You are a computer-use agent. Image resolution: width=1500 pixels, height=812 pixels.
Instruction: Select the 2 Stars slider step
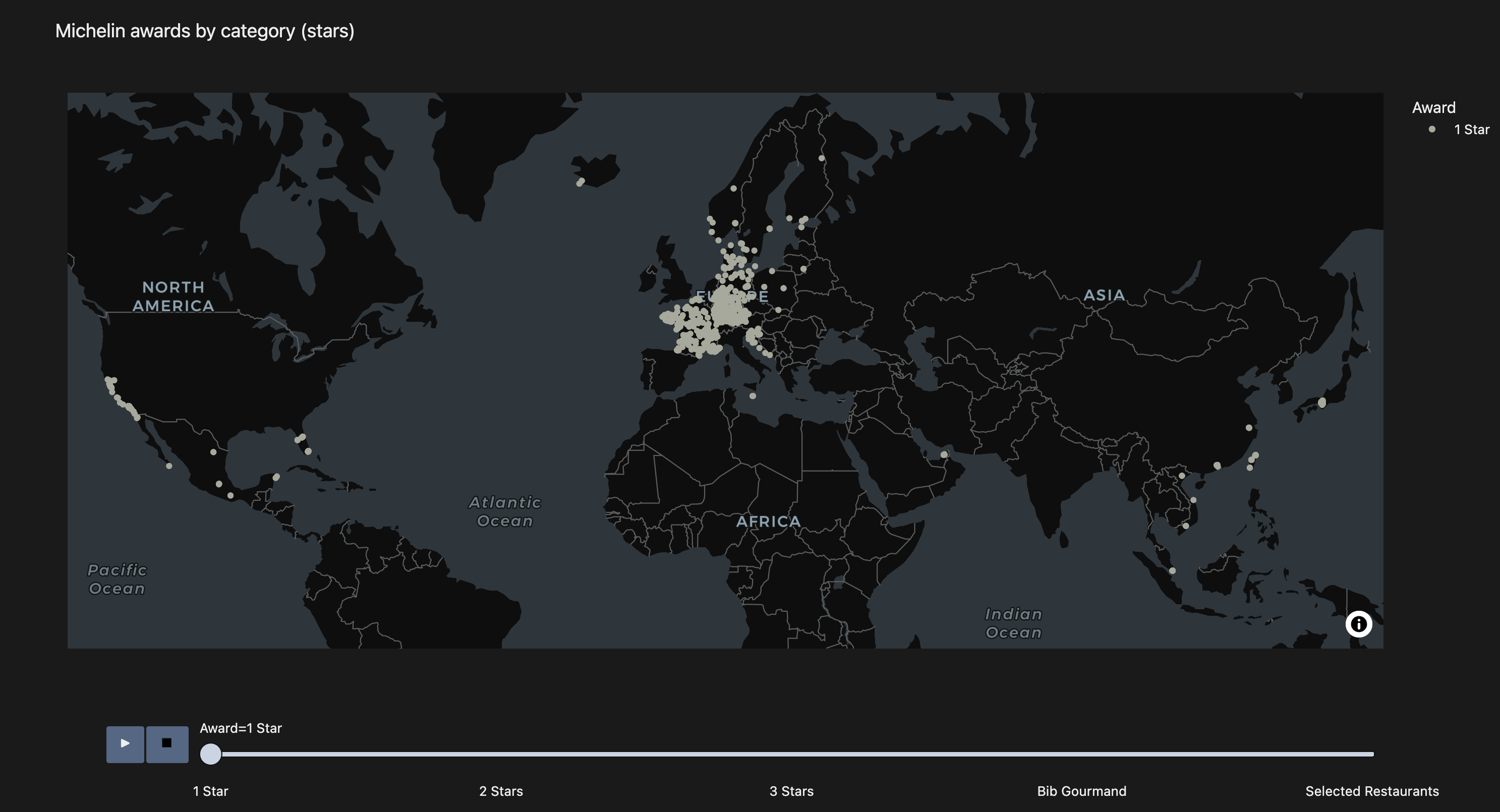(x=501, y=791)
